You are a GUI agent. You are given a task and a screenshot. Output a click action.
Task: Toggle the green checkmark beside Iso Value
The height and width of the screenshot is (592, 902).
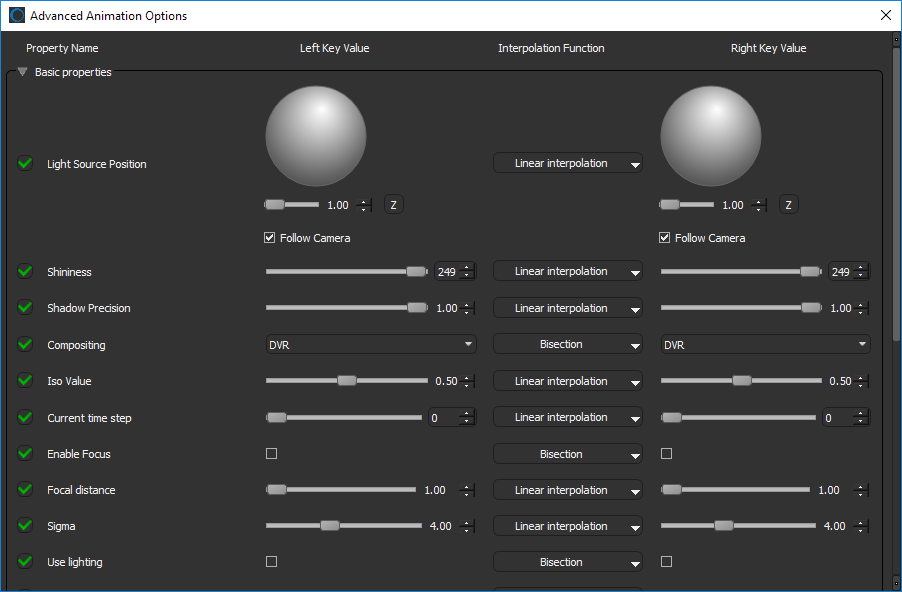tap(25, 381)
